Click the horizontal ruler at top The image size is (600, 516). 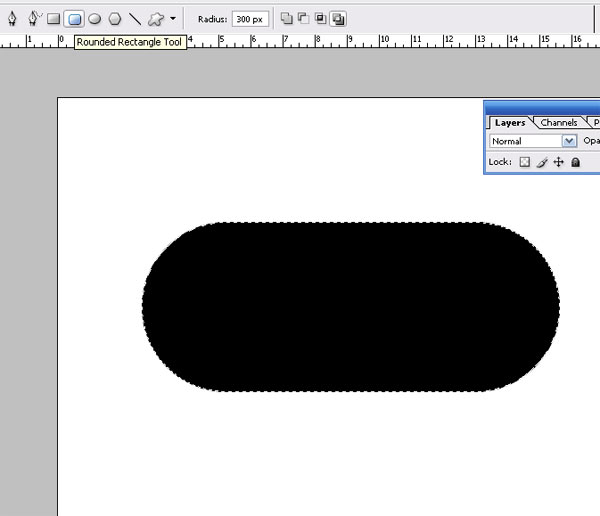[300, 41]
